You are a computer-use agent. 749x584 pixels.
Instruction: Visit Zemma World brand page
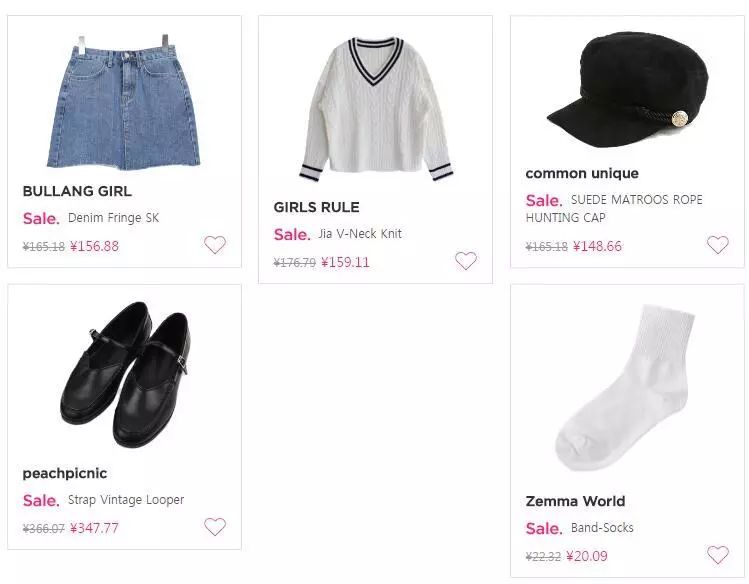pos(575,501)
